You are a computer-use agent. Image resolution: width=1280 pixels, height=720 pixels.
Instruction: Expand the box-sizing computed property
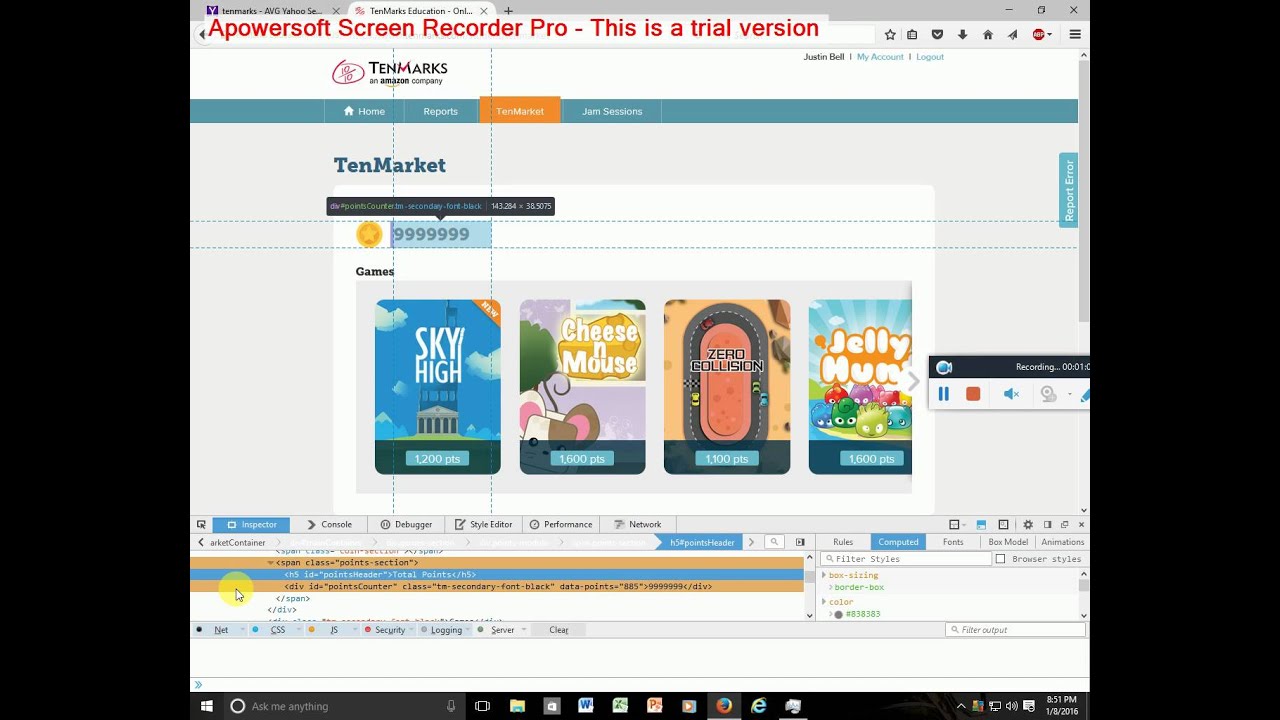pos(824,575)
